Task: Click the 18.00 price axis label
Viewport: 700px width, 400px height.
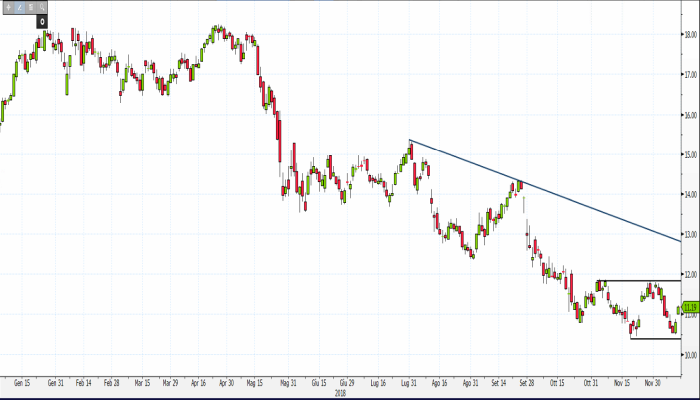Action: (x=689, y=35)
